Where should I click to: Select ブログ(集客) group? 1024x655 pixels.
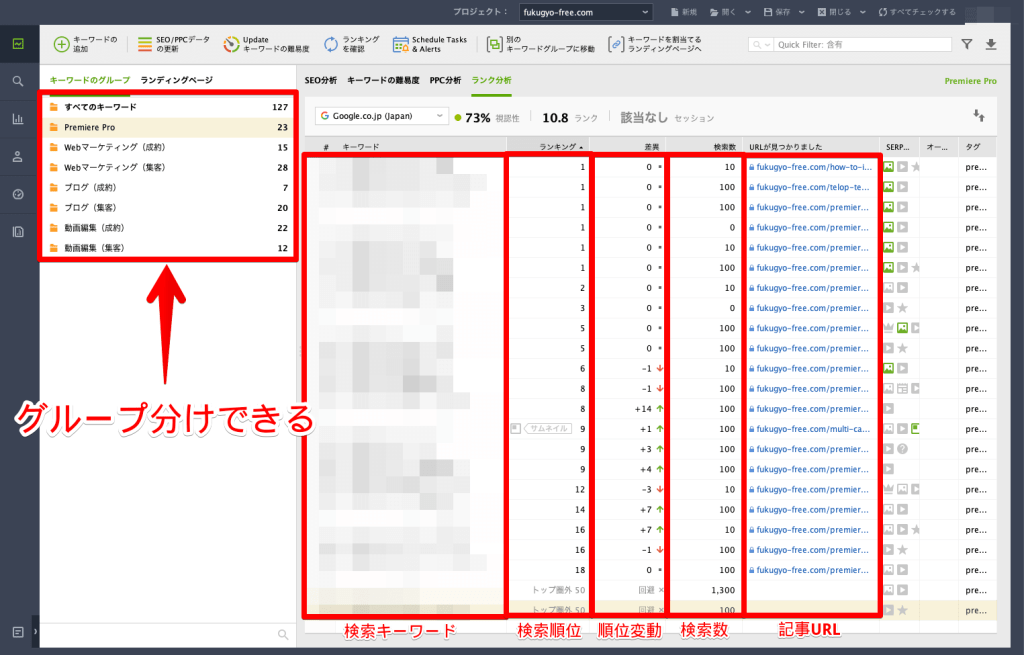pyautogui.click(x=168, y=208)
